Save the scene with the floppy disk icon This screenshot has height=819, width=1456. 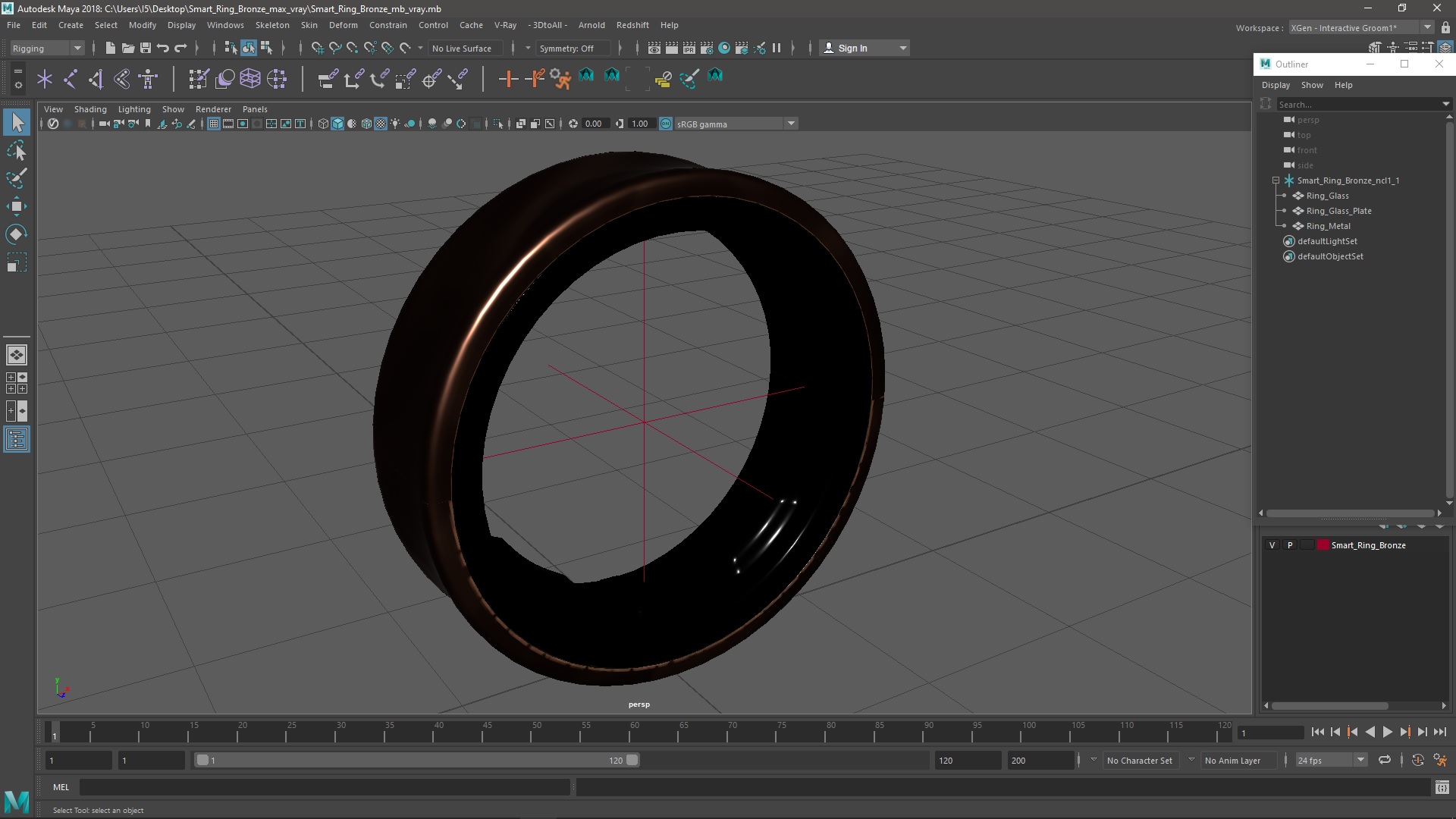[x=145, y=48]
